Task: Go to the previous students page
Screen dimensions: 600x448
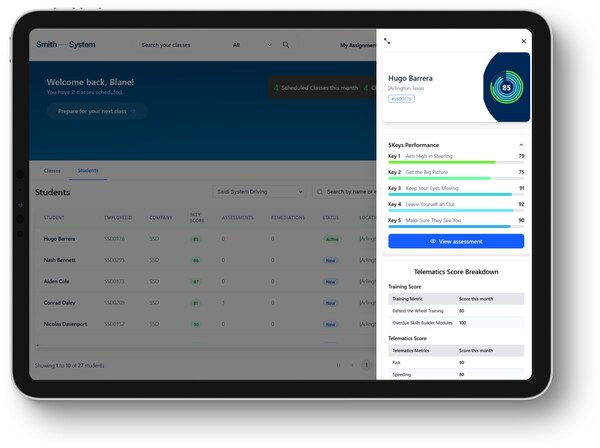Action: pos(352,366)
